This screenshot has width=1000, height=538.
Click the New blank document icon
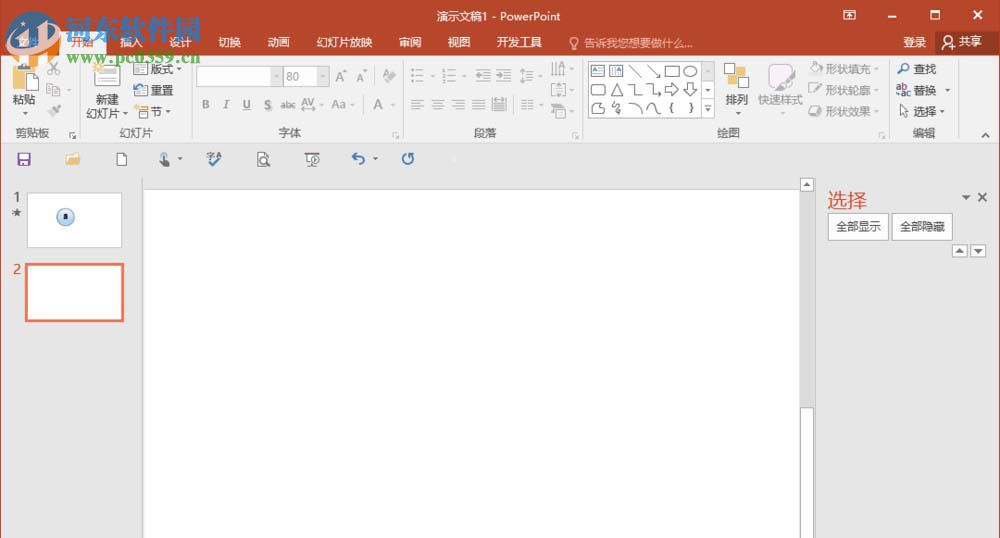pyautogui.click(x=121, y=159)
